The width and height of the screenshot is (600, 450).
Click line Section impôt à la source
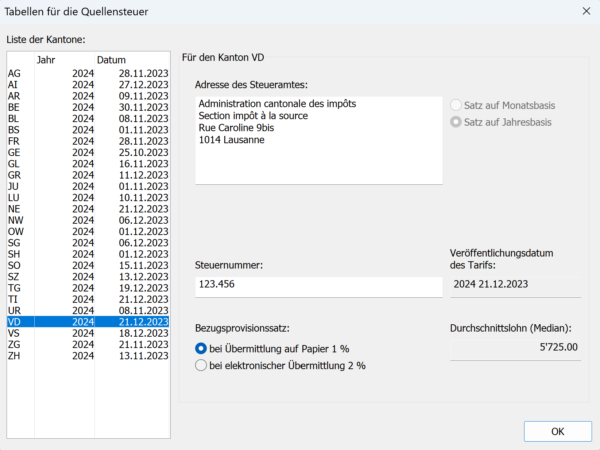click(x=253, y=116)
